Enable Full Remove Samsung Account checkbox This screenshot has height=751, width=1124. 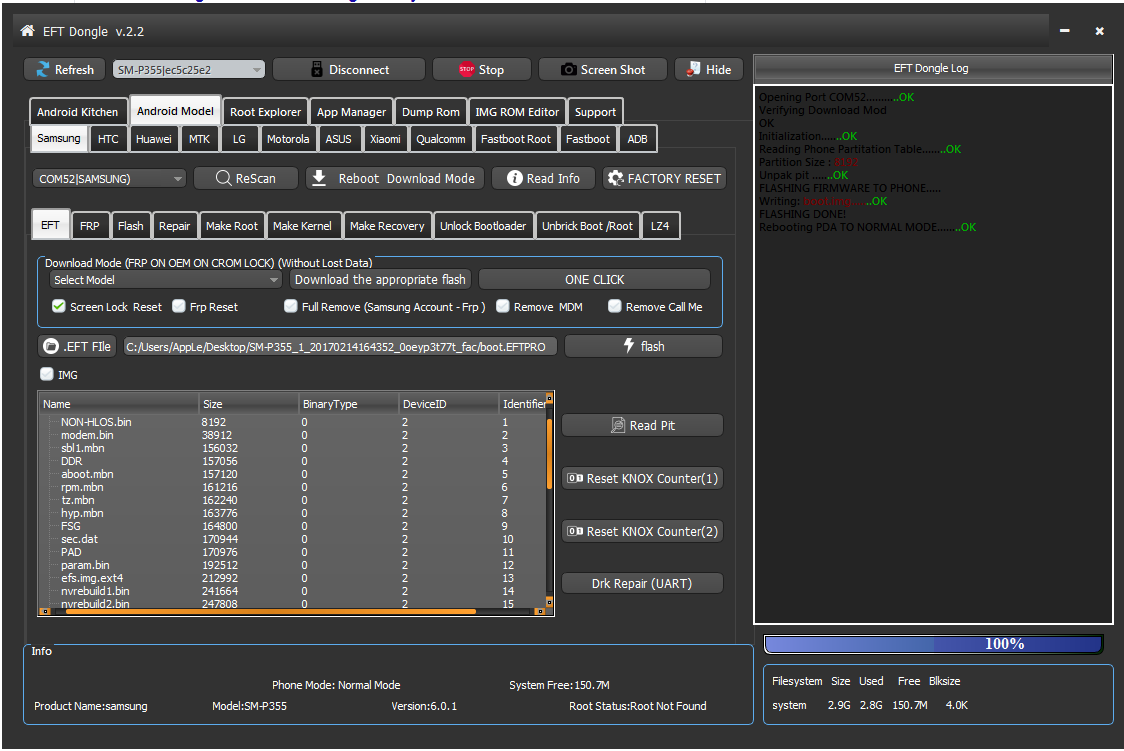click(x=290, y=307)
